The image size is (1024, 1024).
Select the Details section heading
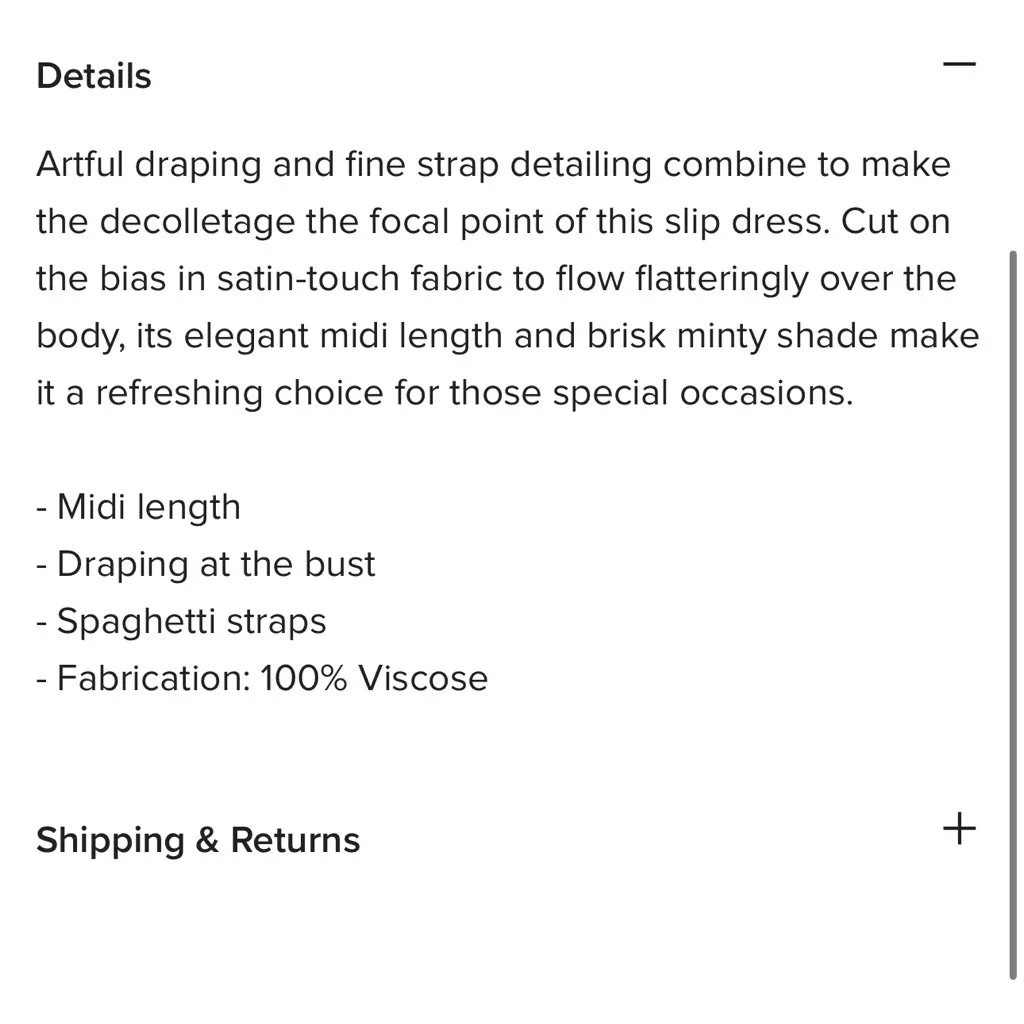(x=93, y=75)
